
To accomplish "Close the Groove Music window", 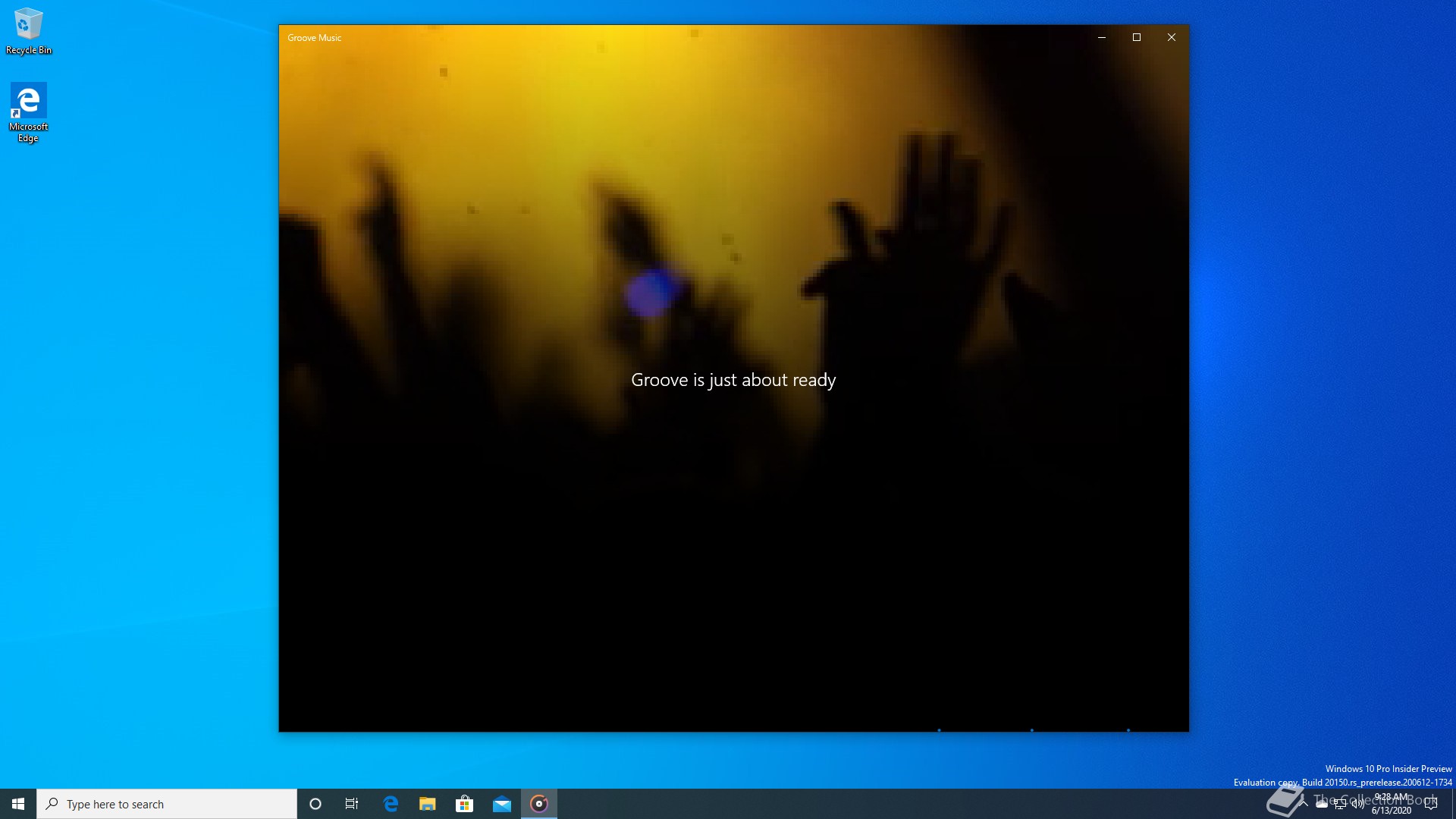I will pyautogui.click(x=1172, y=37).
